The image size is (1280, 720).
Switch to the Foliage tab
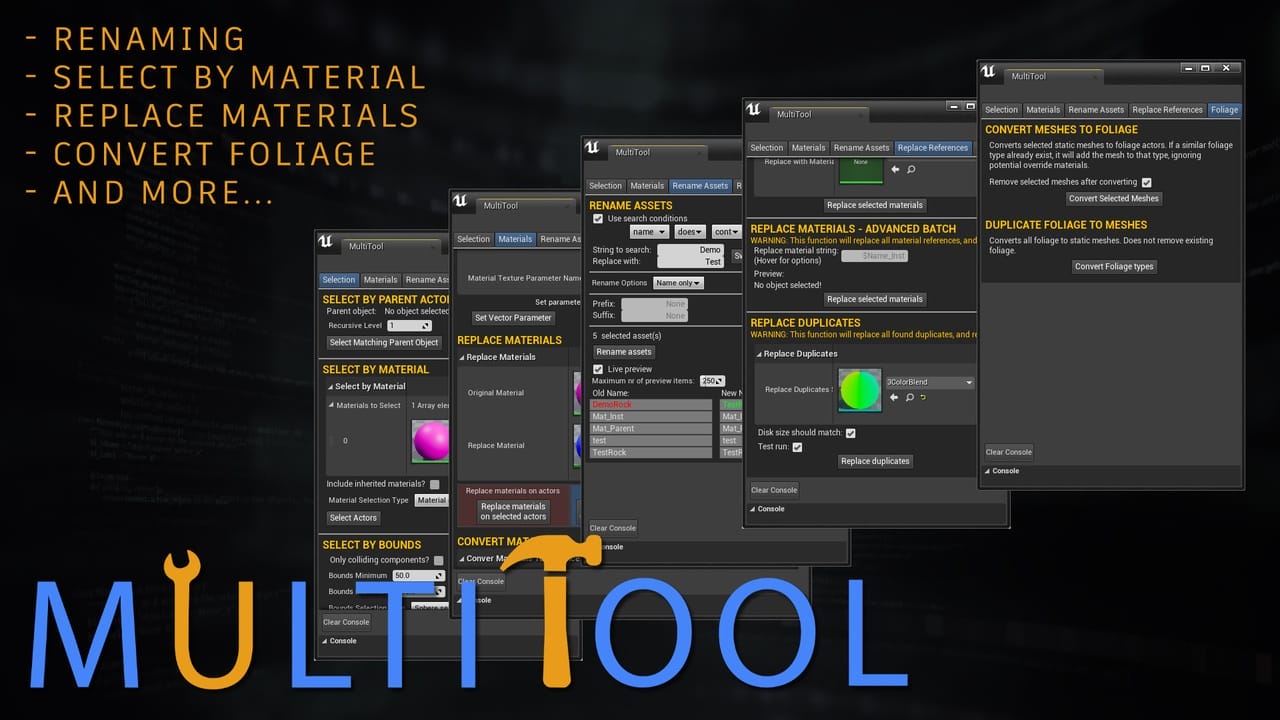tap(1224, 109)
